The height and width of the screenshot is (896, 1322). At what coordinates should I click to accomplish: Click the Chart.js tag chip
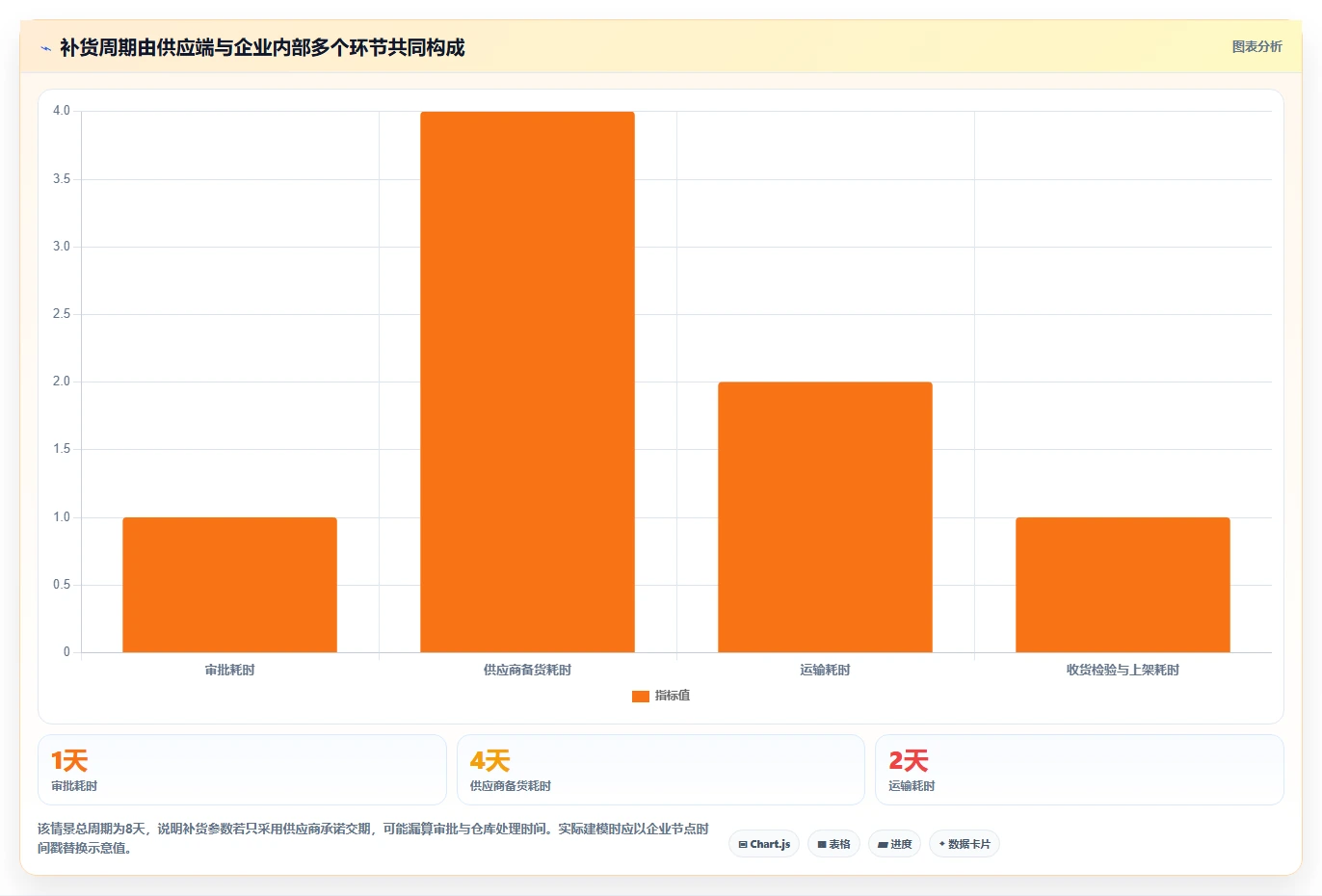pyautogui.click(x=764, y=844)
